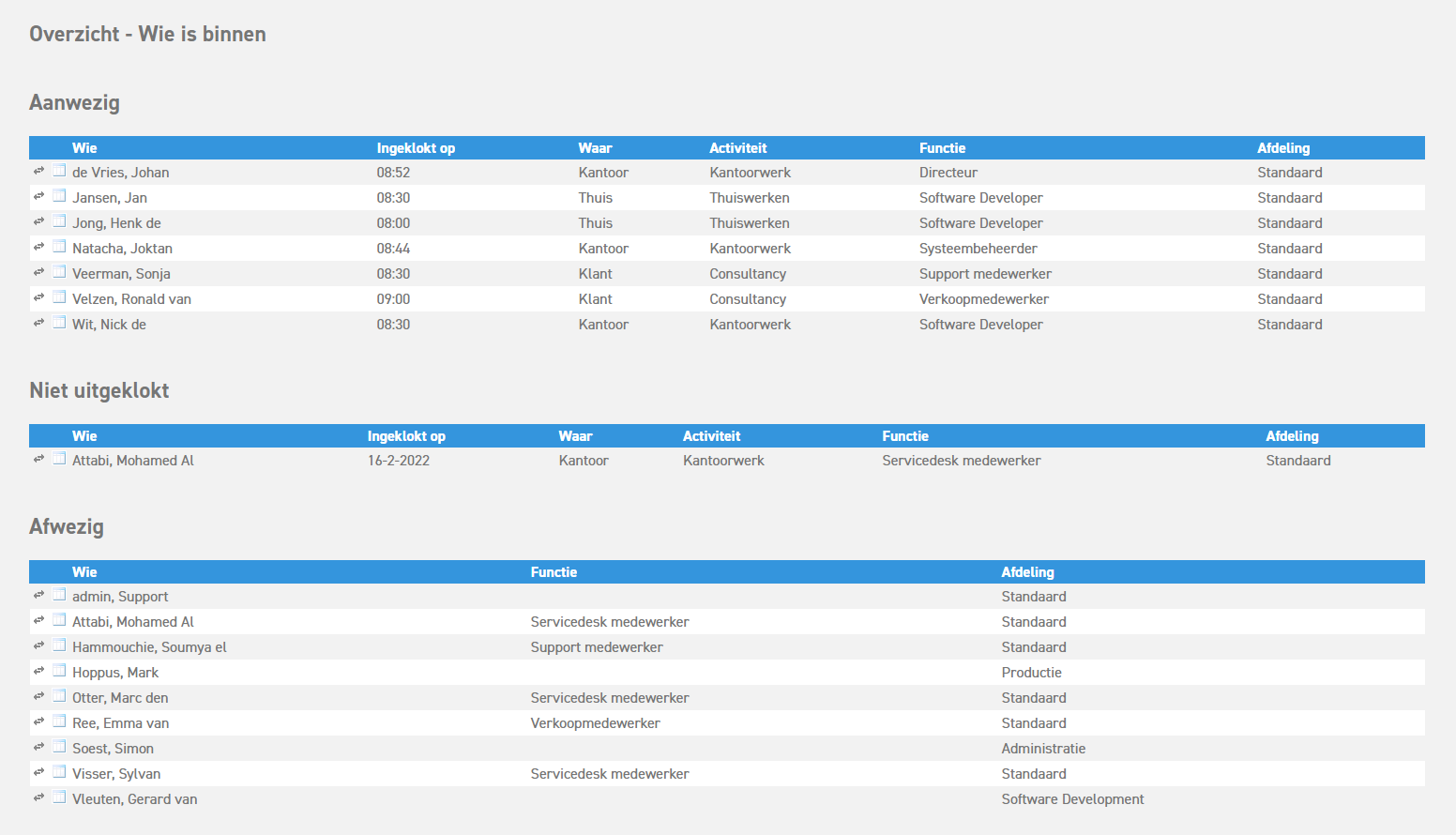Open the table icon next to Hoppus, Mark
Viewport: 1456px width, 835px height.
point(59,671)
